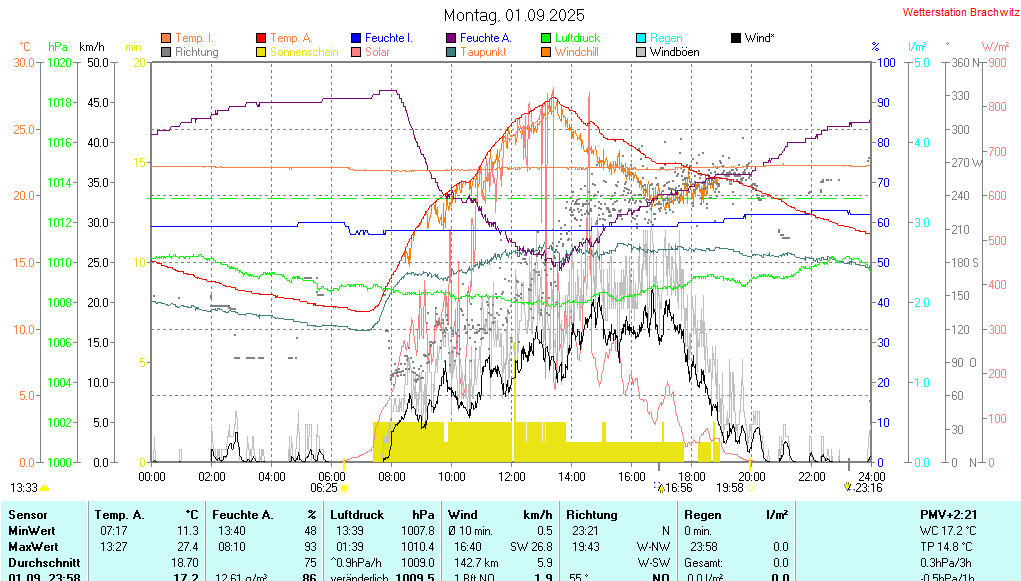1021x581 pixels.
Task: Click the black Wind legend swatch
Action: pos(736,38)
